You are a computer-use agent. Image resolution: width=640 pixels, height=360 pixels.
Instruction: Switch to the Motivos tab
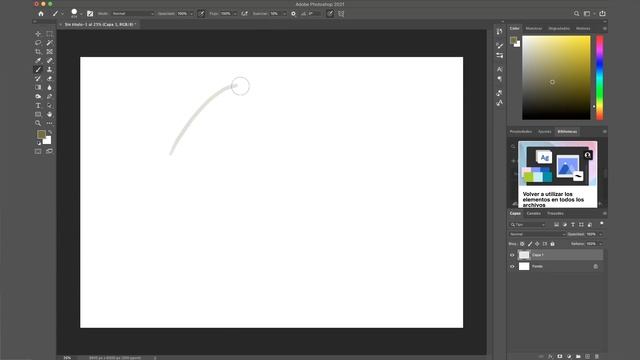(x=583, y=29)
